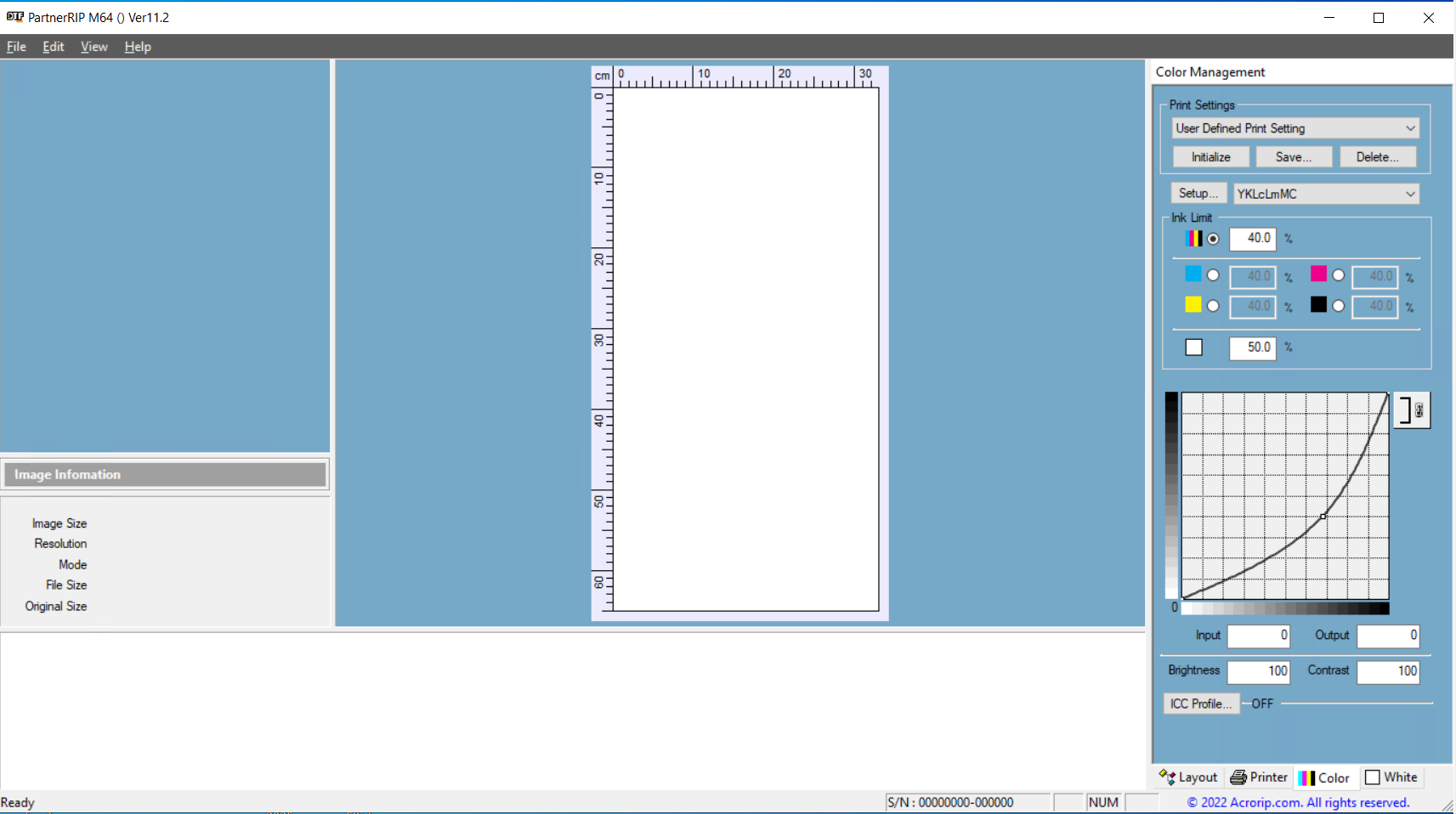The image size is (1456, 814).
Task: Click the yellow color swatch
Action: [x=1193, y=304]
